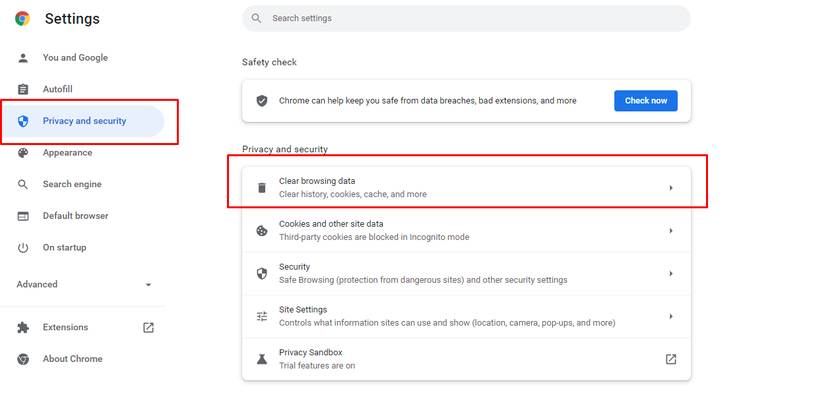Click the Check now button
Screen dimensions: 840x412
click(x=646, y=101)
